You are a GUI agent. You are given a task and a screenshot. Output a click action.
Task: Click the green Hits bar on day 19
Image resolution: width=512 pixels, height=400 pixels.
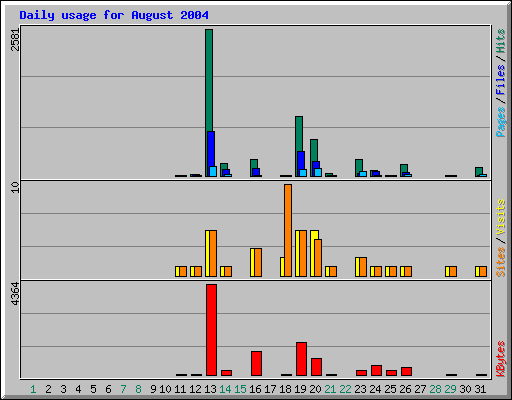coord(299,134)
